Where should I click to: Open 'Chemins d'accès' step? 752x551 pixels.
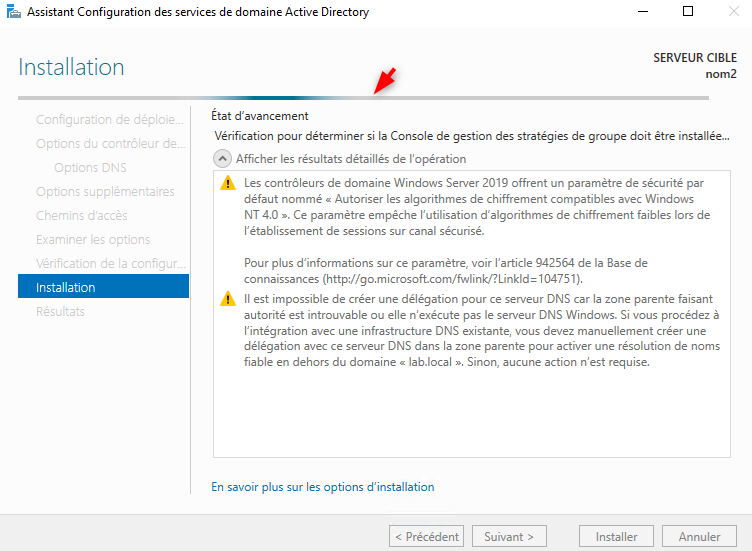tap(82, 215)
